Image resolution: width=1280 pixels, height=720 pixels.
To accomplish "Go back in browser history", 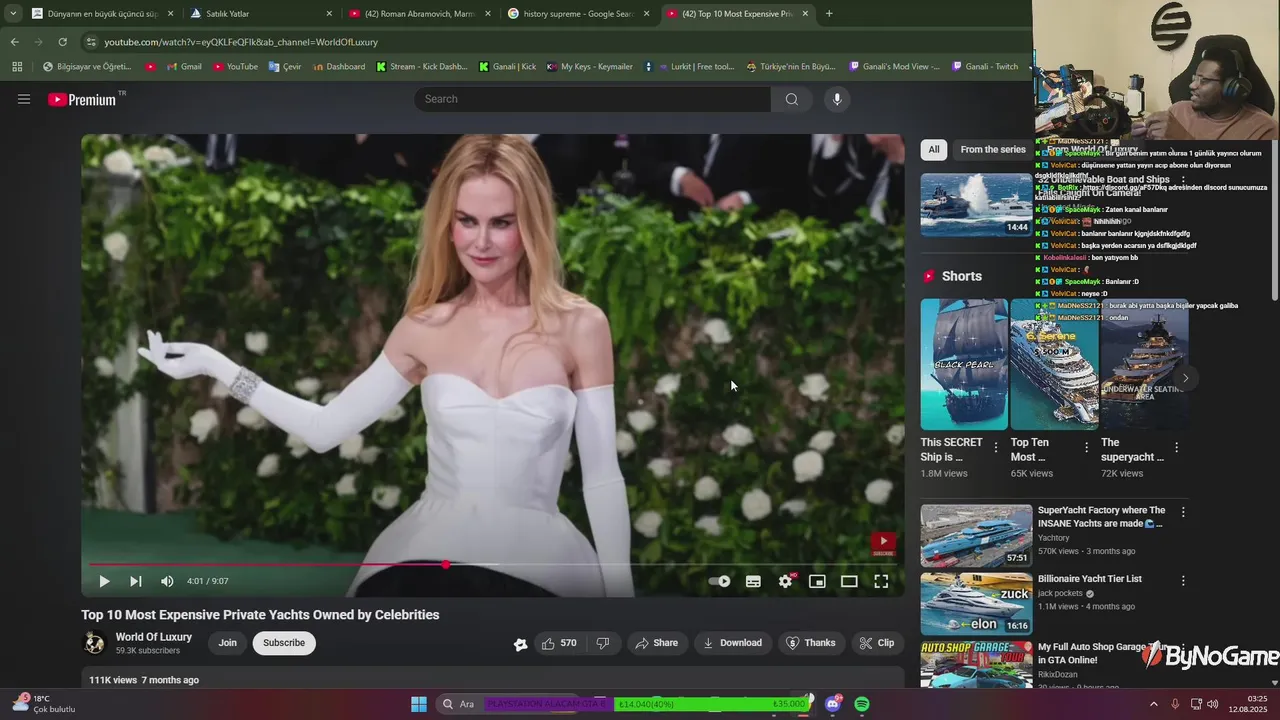I will pyautogui.click(x=14, y=42).
